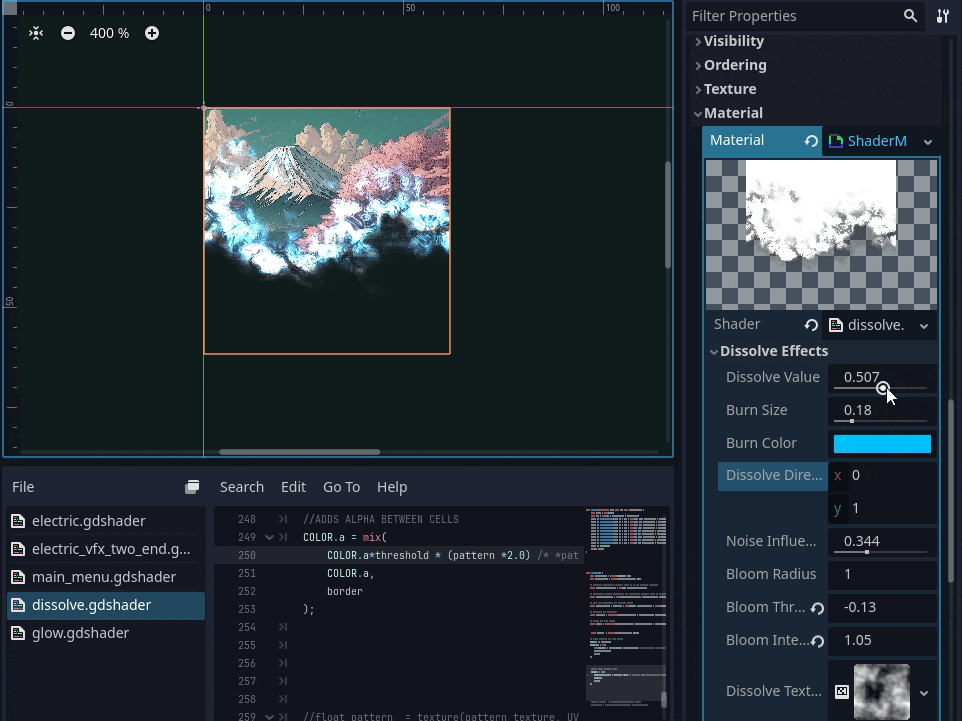The width and height of the screenshot is (962, 721).
Task: Click the electric.gdshader file icon
Action: (18, 521)
